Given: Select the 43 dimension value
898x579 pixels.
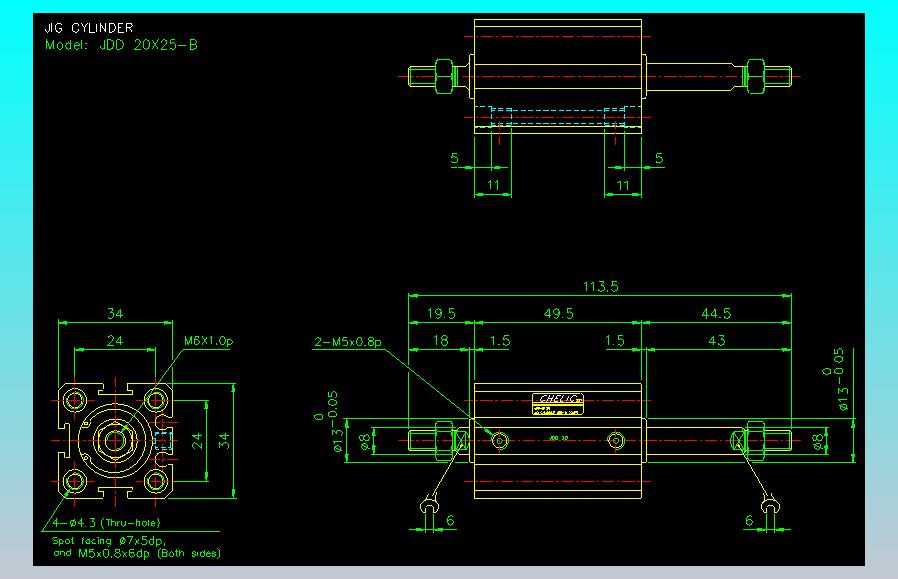Looking at the screenshot, I should click(717, 341).
